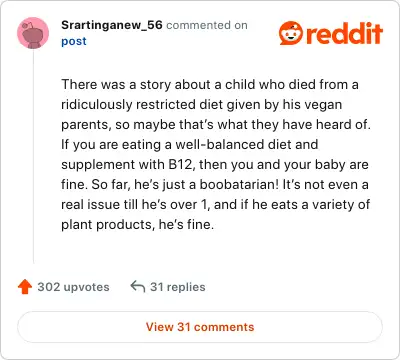Click the comment body text

[x=216, y=154]
